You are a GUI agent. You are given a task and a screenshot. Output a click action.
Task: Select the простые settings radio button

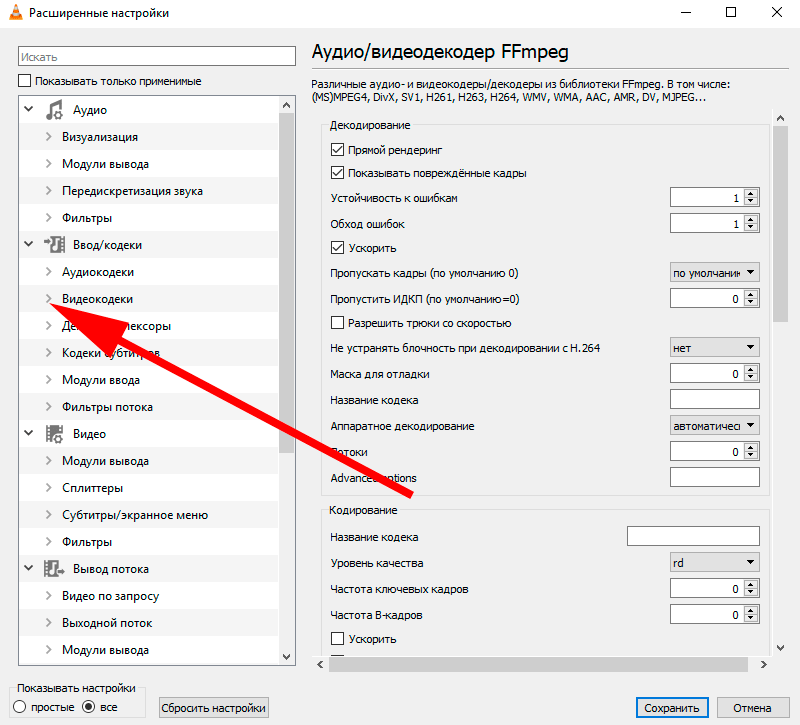pos(19,707)
